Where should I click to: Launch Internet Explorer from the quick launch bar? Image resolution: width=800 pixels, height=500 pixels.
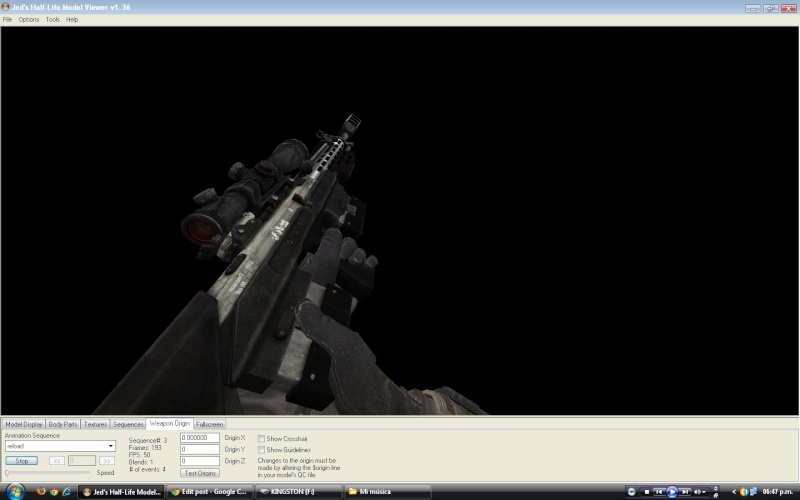coord(66,492)
